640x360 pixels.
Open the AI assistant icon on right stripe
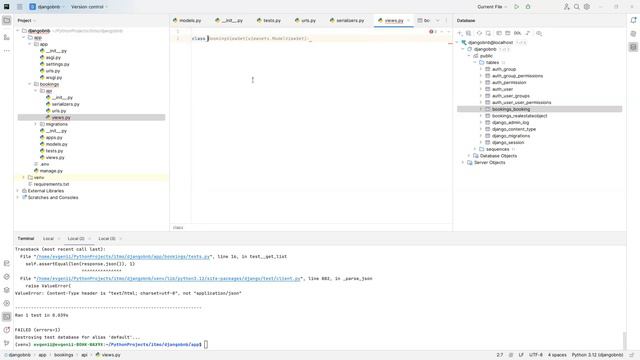point(633,34)
